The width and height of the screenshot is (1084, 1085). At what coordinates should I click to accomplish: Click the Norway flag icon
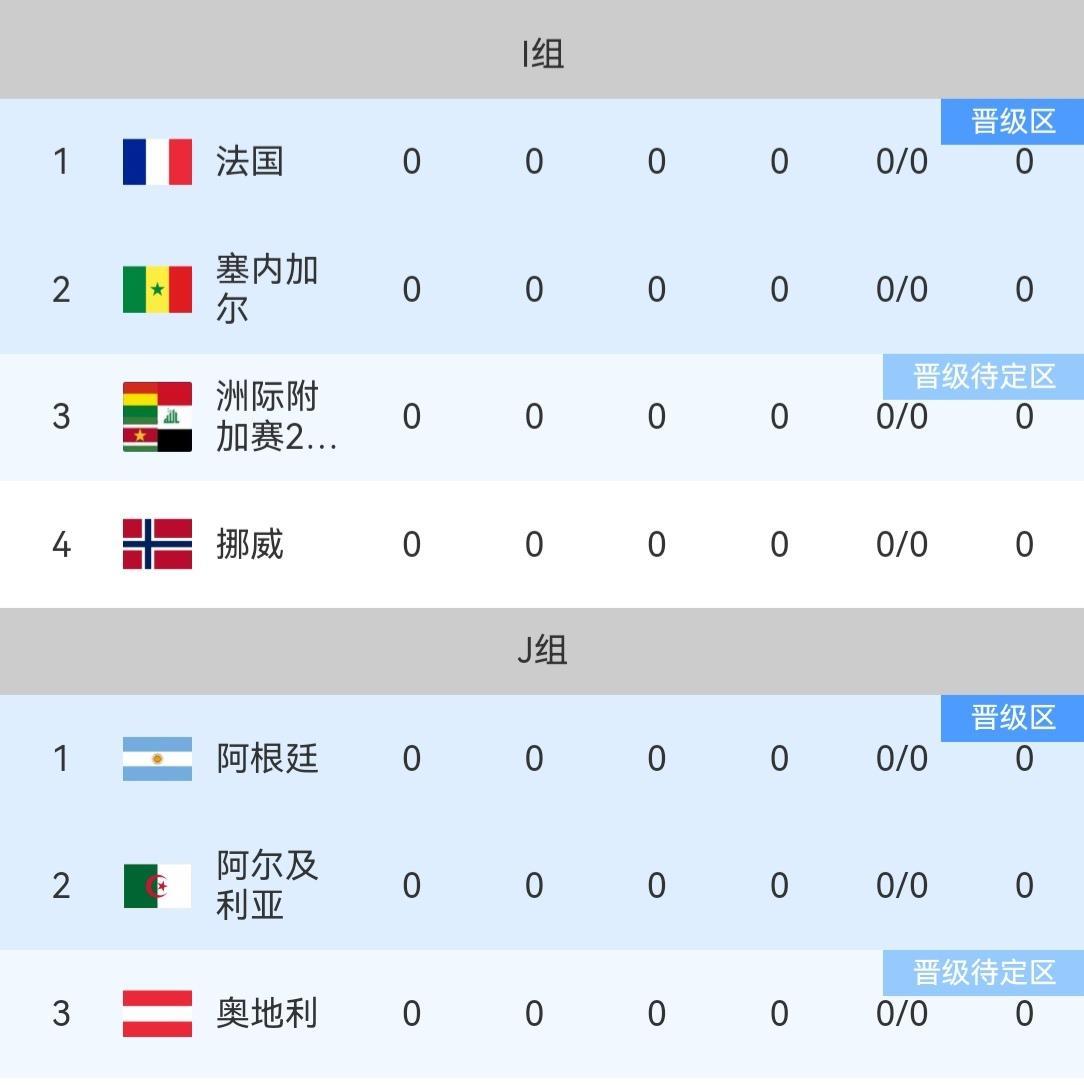[157, 544]
